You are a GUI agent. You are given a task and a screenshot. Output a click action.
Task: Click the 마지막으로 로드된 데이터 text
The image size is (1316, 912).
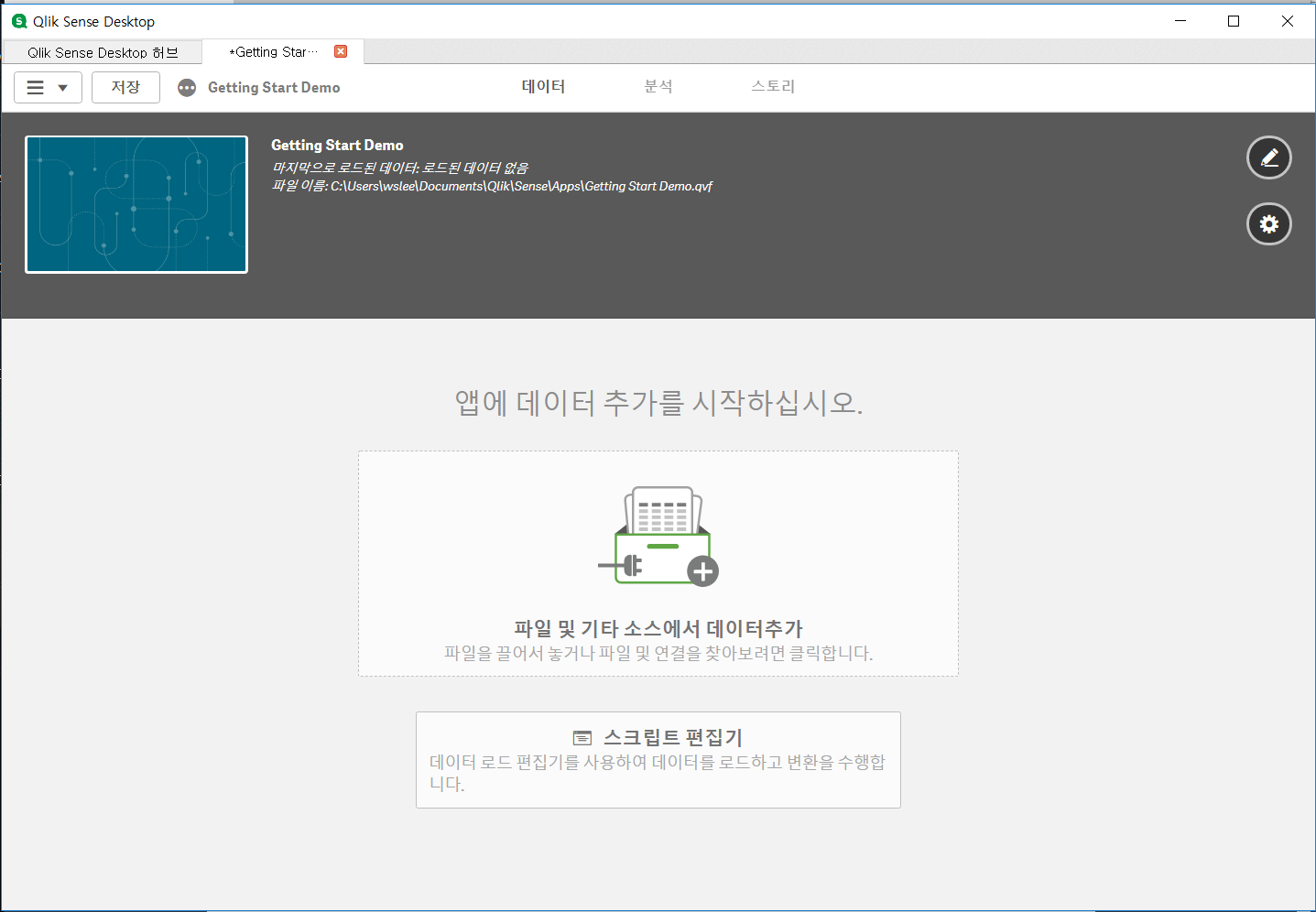coord(400,168)
